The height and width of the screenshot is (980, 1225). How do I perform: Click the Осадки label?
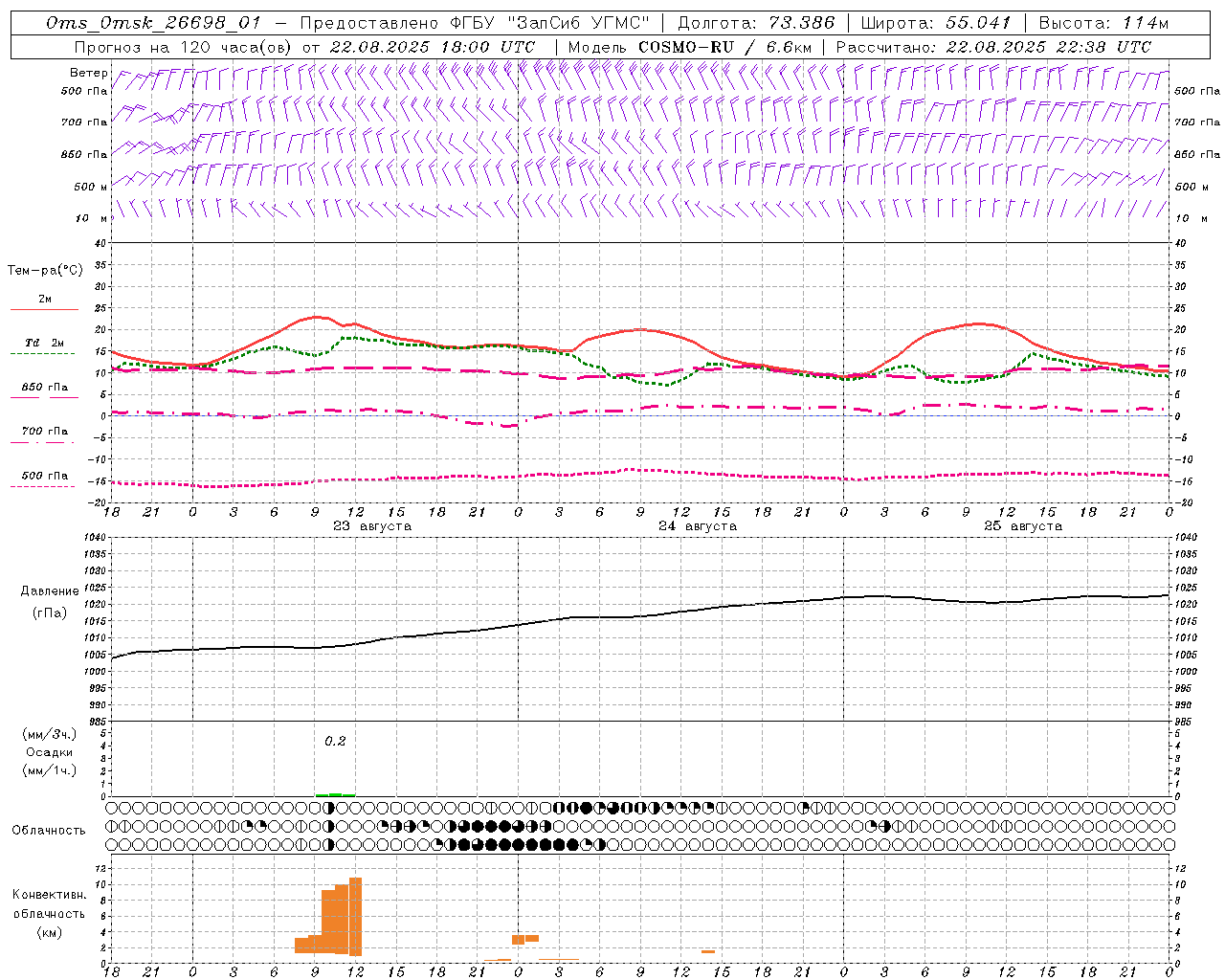50,752
